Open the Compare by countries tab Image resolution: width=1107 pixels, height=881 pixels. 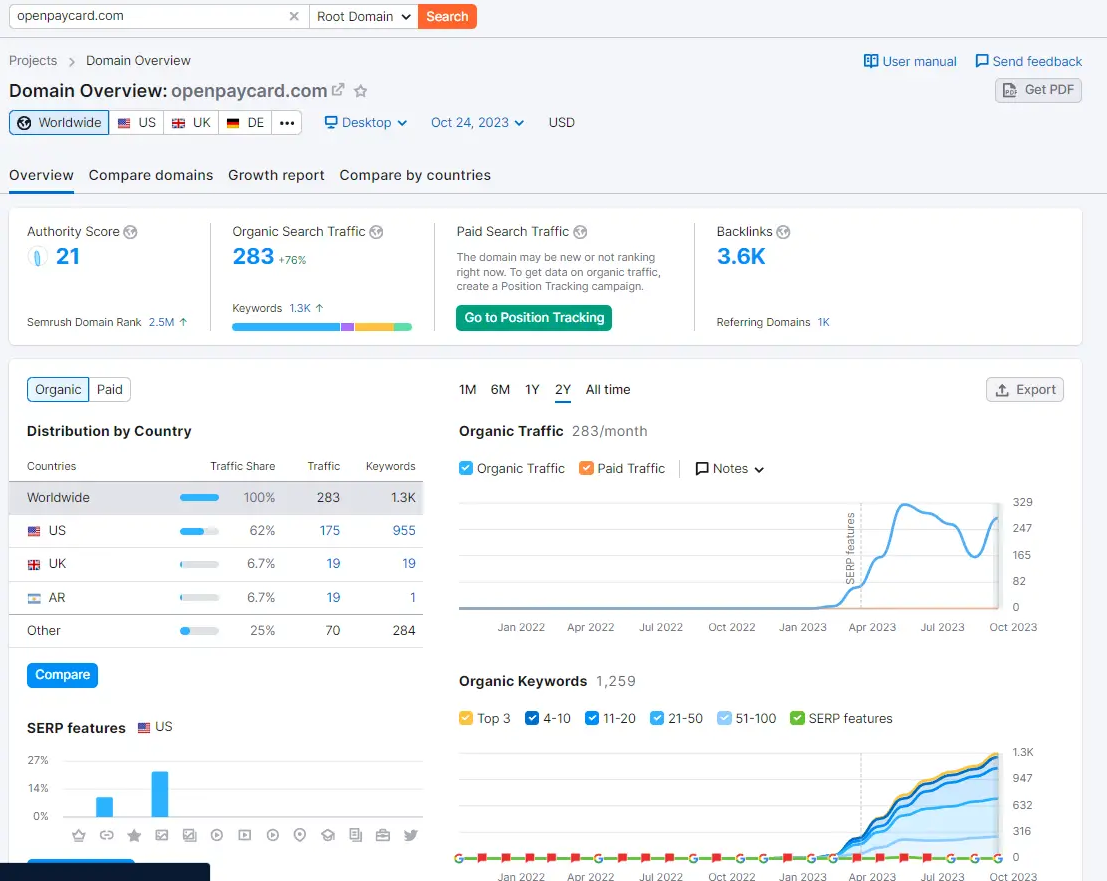click(x=415, y=175)
